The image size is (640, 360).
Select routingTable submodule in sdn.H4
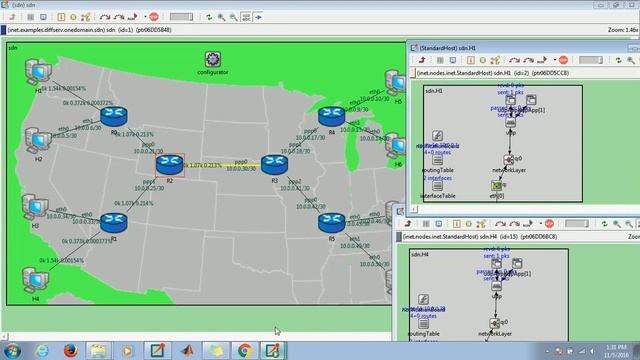tap(423, 324)
